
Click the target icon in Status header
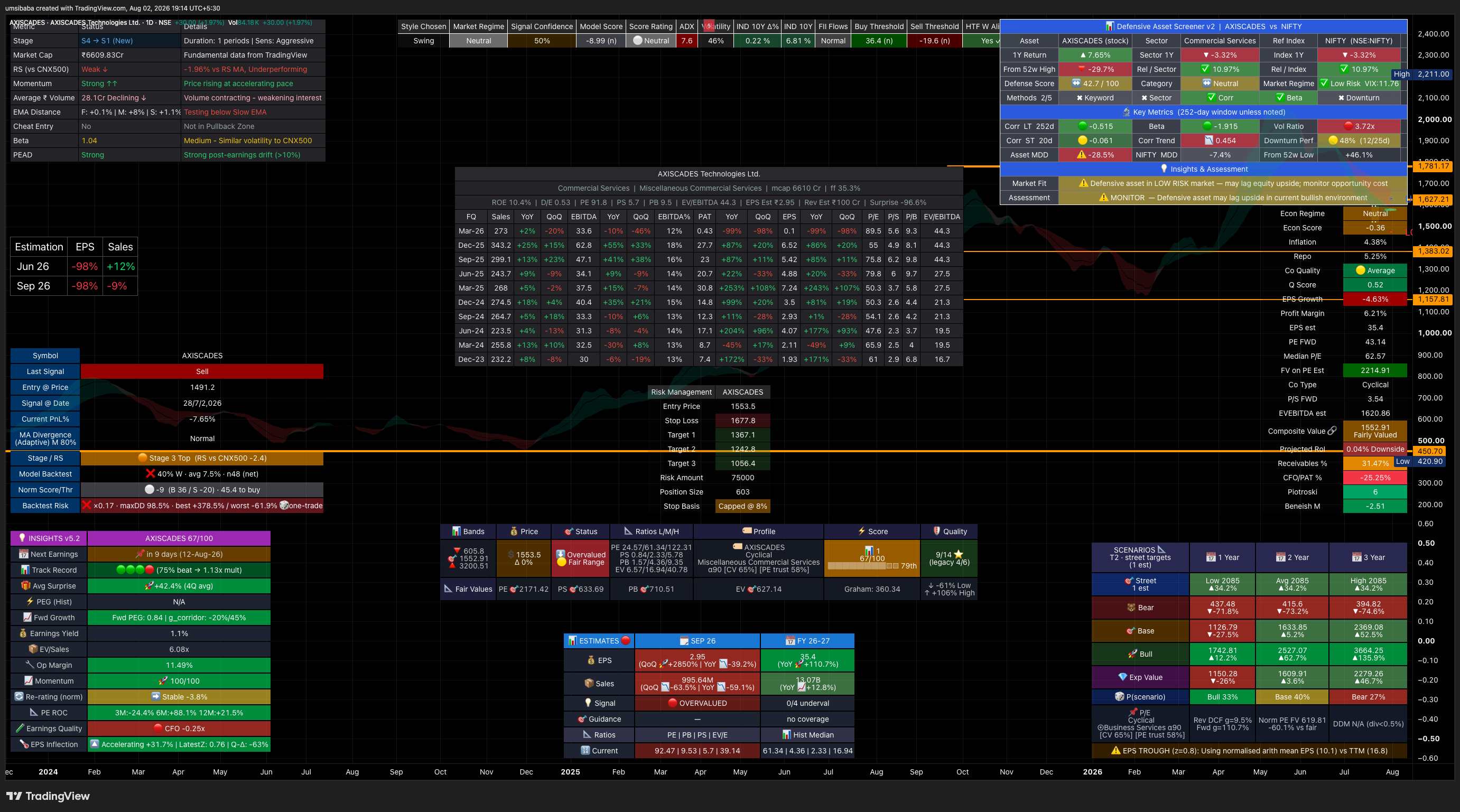[x=569, y=531]
